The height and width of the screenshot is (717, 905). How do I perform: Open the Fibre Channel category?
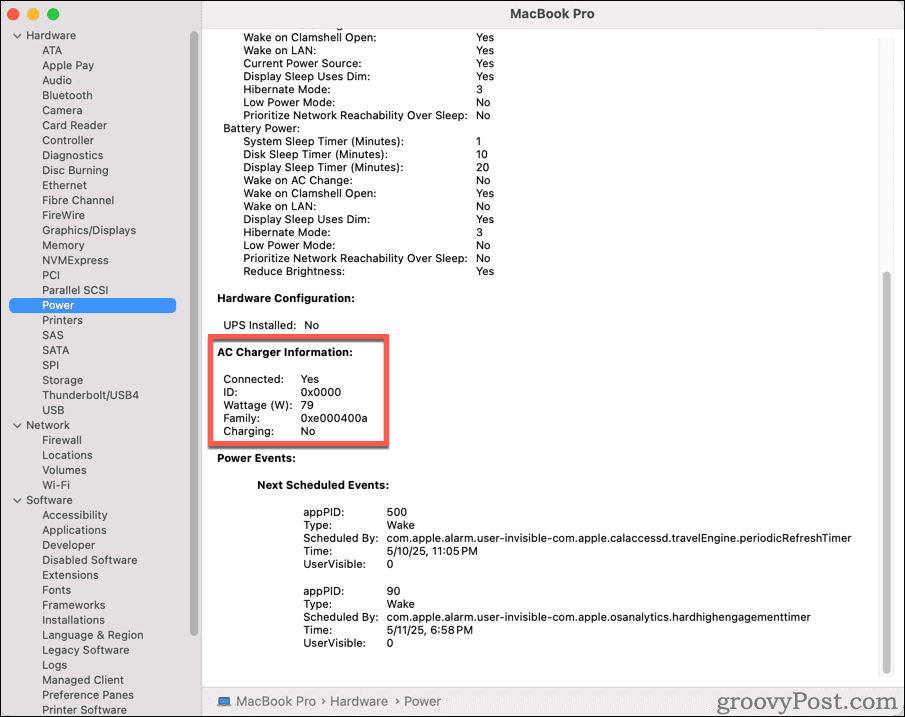[x=78, y=201]
